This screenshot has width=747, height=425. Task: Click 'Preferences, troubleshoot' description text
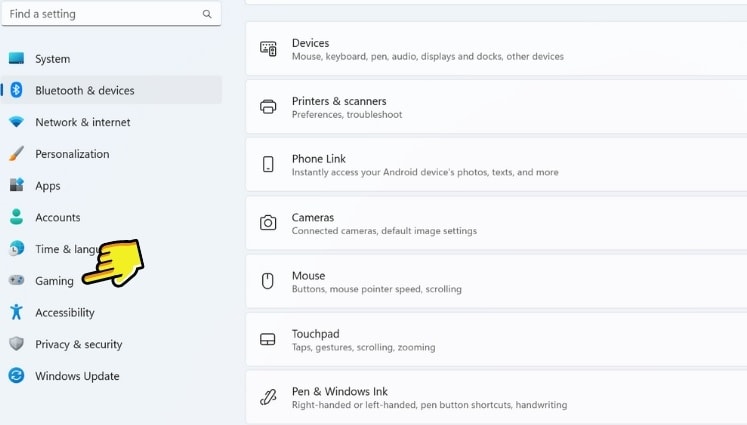pyautogui.click(x=347, y=114)
